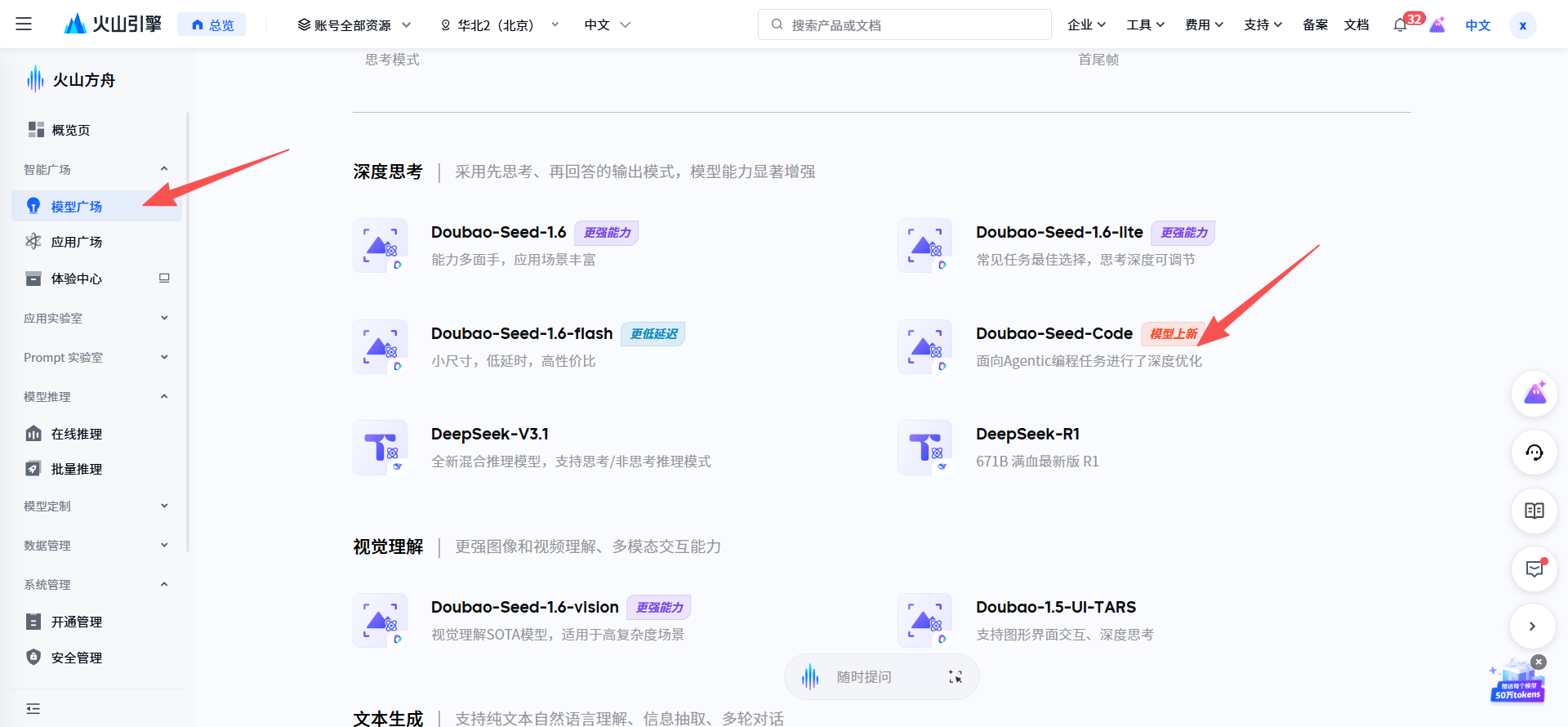Open the 企业 menu

(1086, 25)
